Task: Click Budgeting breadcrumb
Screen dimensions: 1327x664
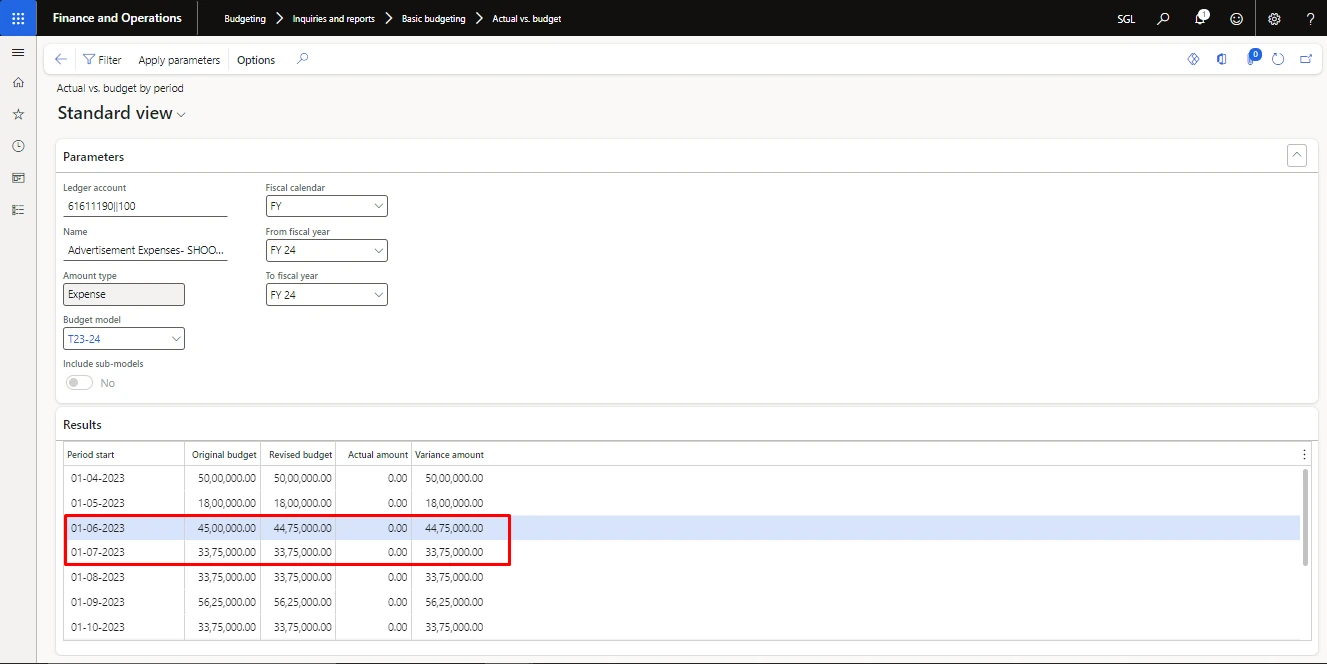Action: 245,19
